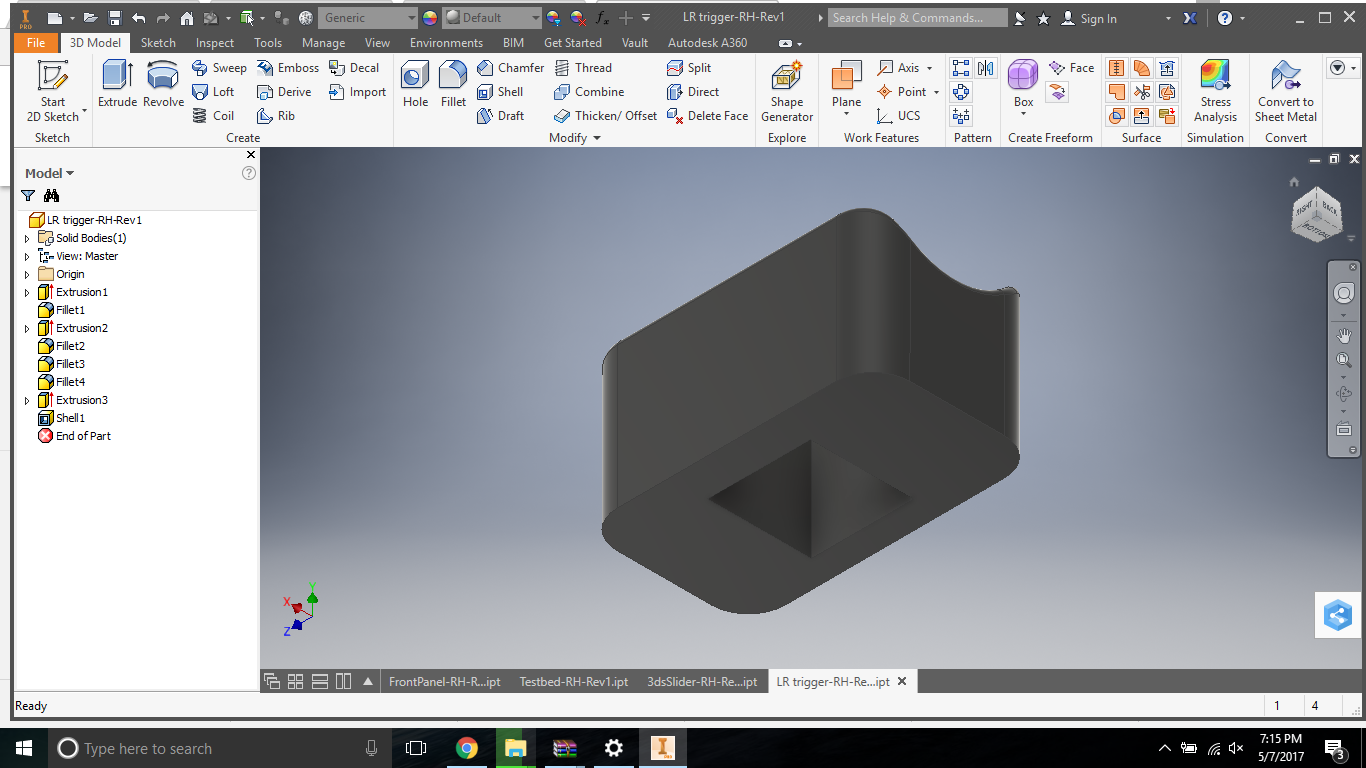The image size is (1366, 768).
Task: Close the Model browser panel
Action: 251,155
